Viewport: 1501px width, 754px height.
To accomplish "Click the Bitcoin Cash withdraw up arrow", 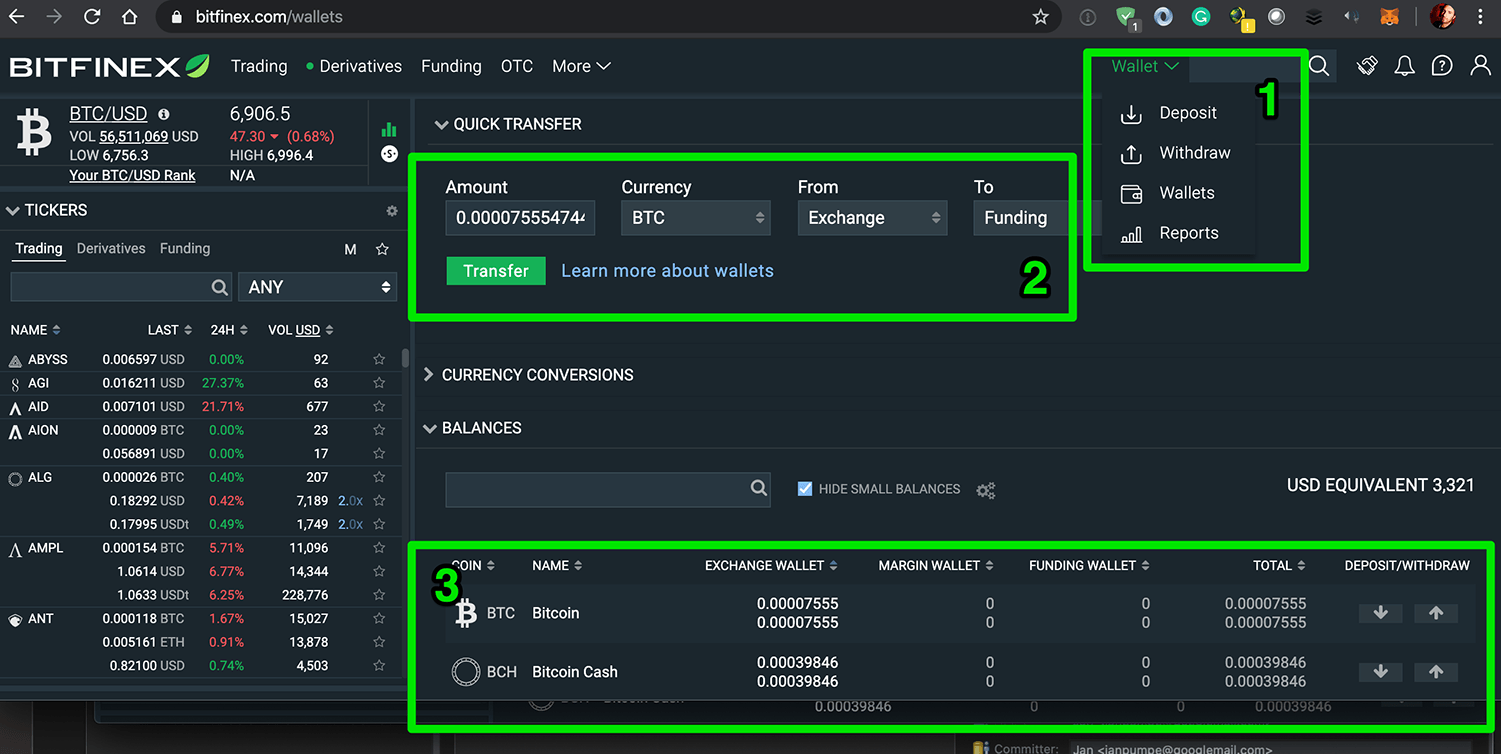I will [1436, 672].
